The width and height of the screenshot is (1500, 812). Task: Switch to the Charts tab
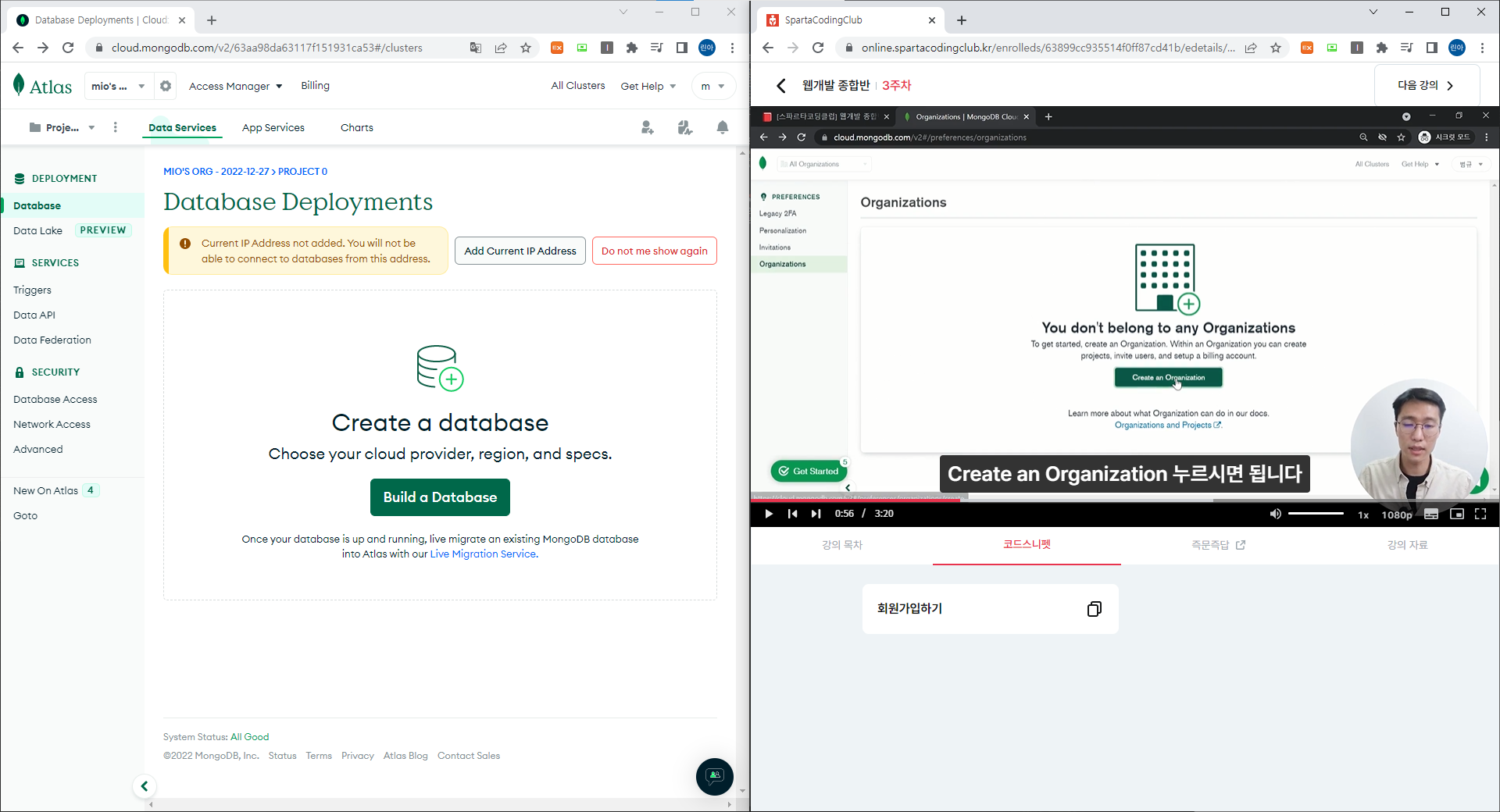[x=357, y=127]
